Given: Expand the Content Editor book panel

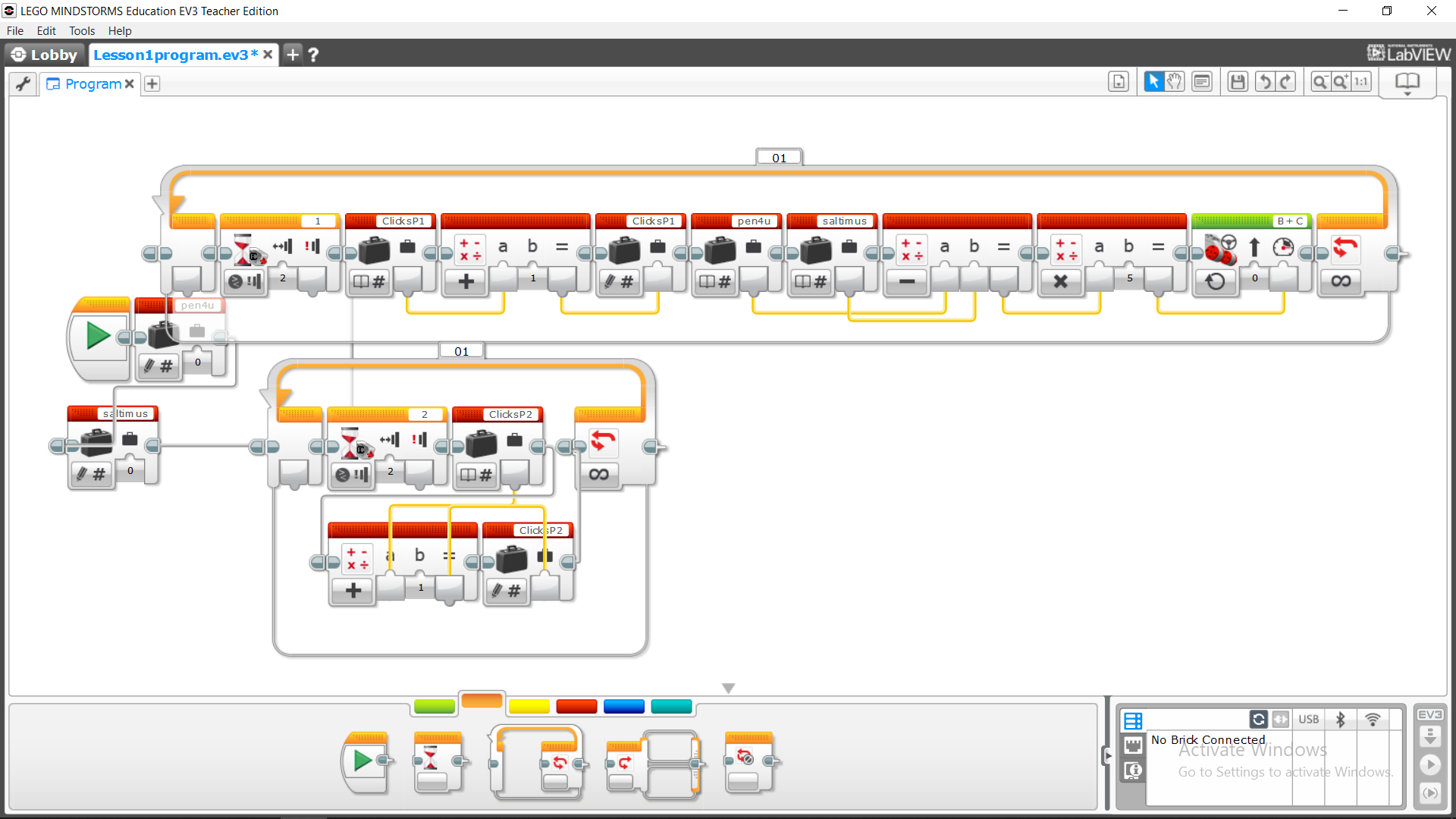Looking at the screenshot, I should click(1407, 82).
